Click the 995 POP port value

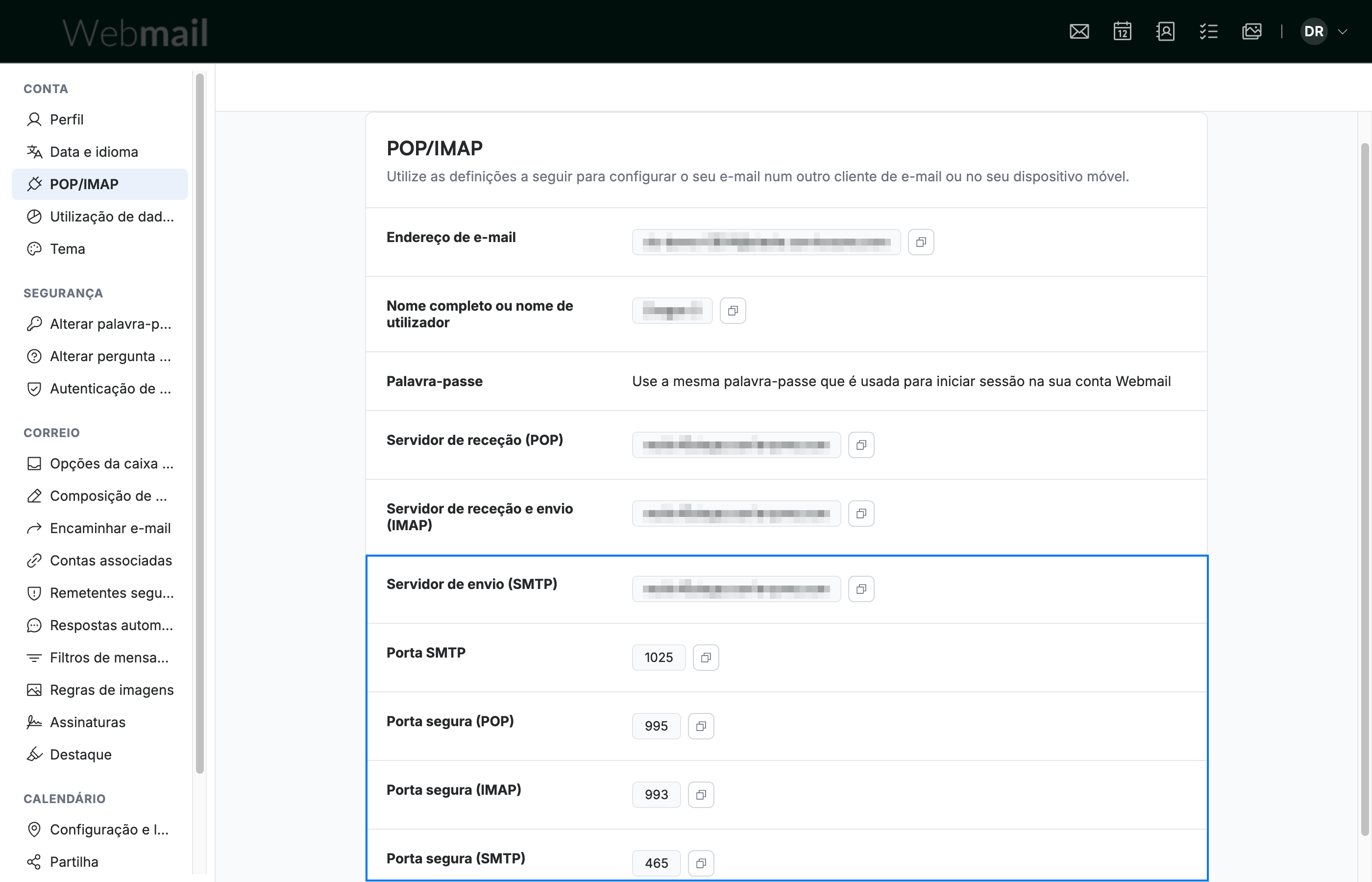click(656, 726)
